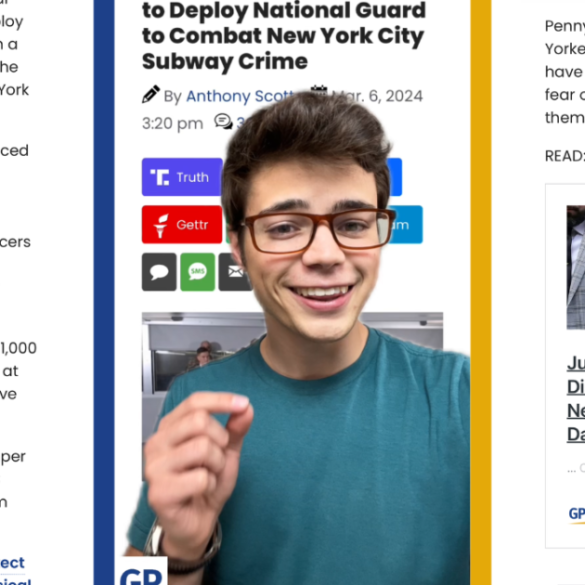Open the dark speech bubble comment button
The image size is (585, 585).
click(x=159, y=272)
